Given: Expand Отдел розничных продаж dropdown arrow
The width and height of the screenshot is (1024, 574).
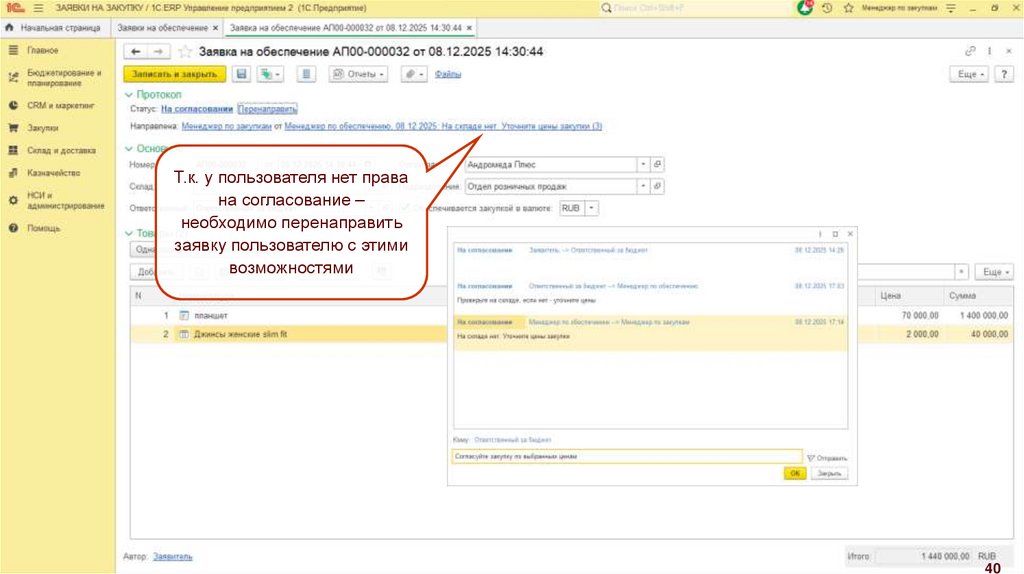Looking at the screenshot, I should click(643, 186).
